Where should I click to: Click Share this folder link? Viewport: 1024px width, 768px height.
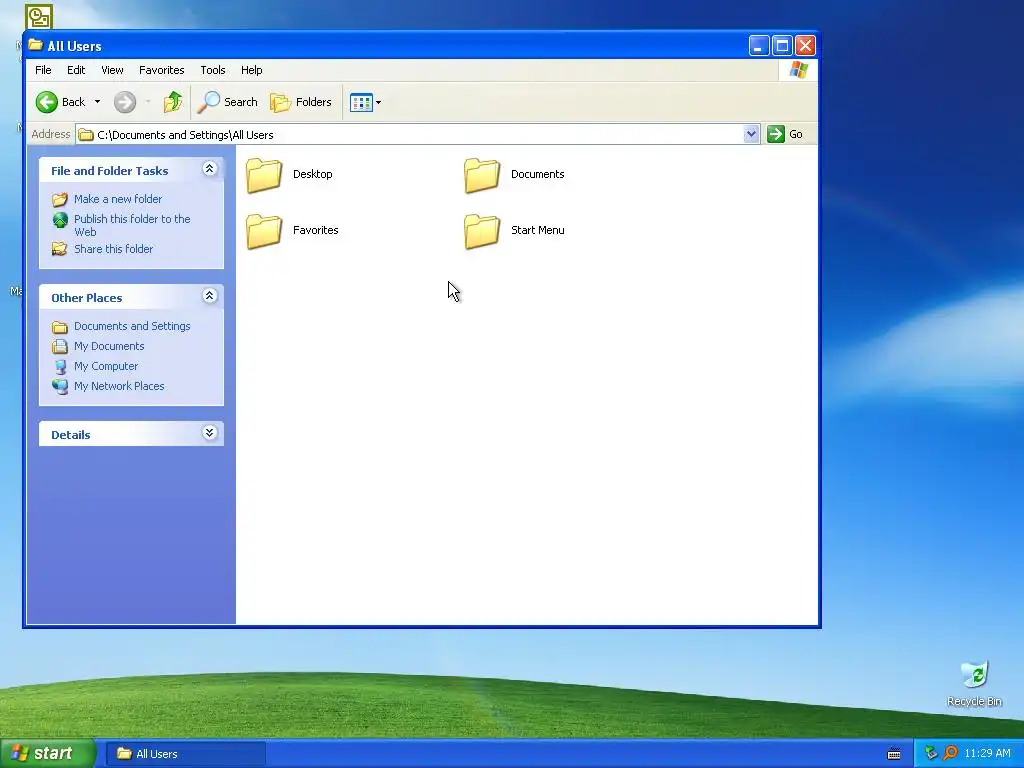(113, 249)
